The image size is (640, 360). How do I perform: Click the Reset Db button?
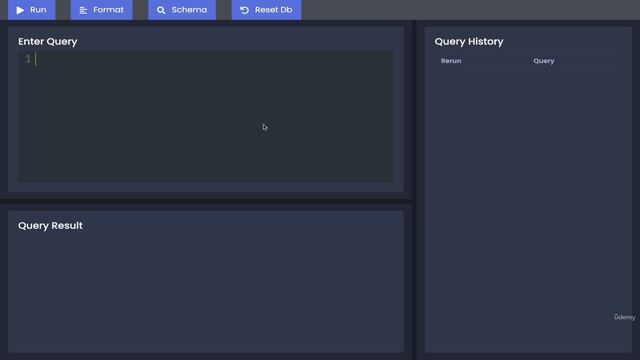pyautogui.click(x=267, y=10)
